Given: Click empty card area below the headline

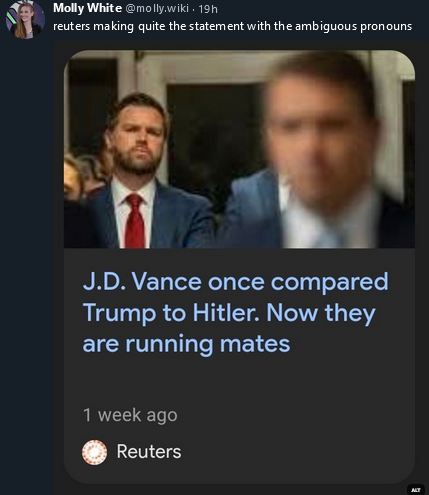Looking at the screenshot, I should [x=239, y=382].
